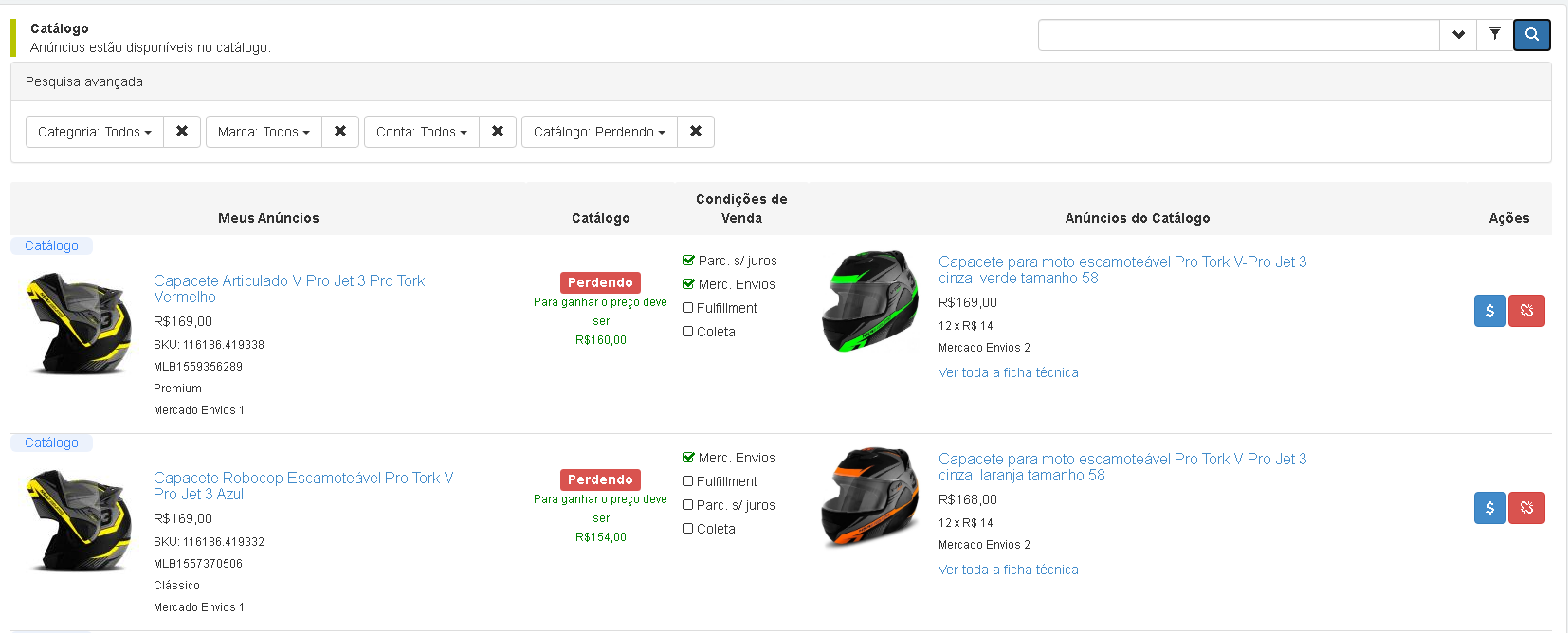1568x633 pixels.
Task: Click the Perdendo badge in first row
Action: (600, 282)
